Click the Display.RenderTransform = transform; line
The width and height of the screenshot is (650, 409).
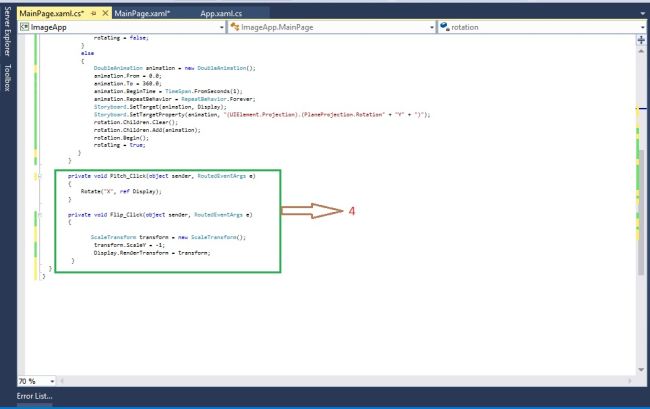click(152, 253)
